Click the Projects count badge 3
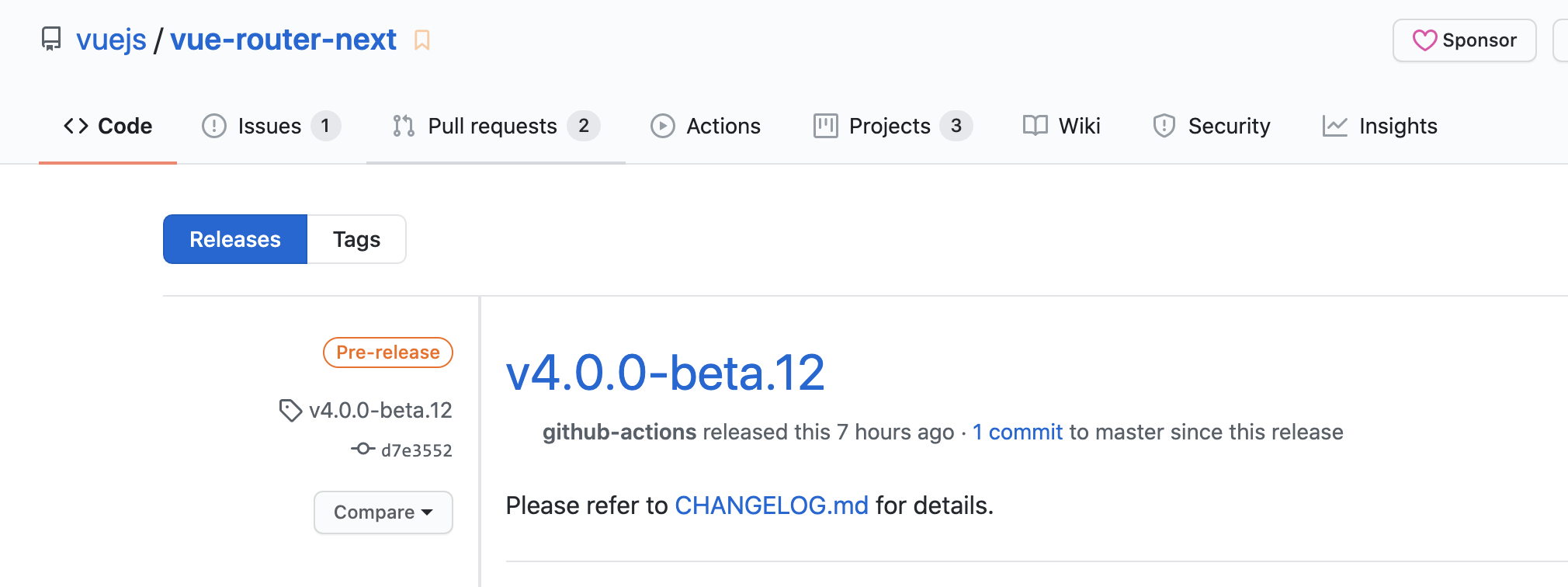Viewport: 1568px width, 587px height. tap(956, 126)
